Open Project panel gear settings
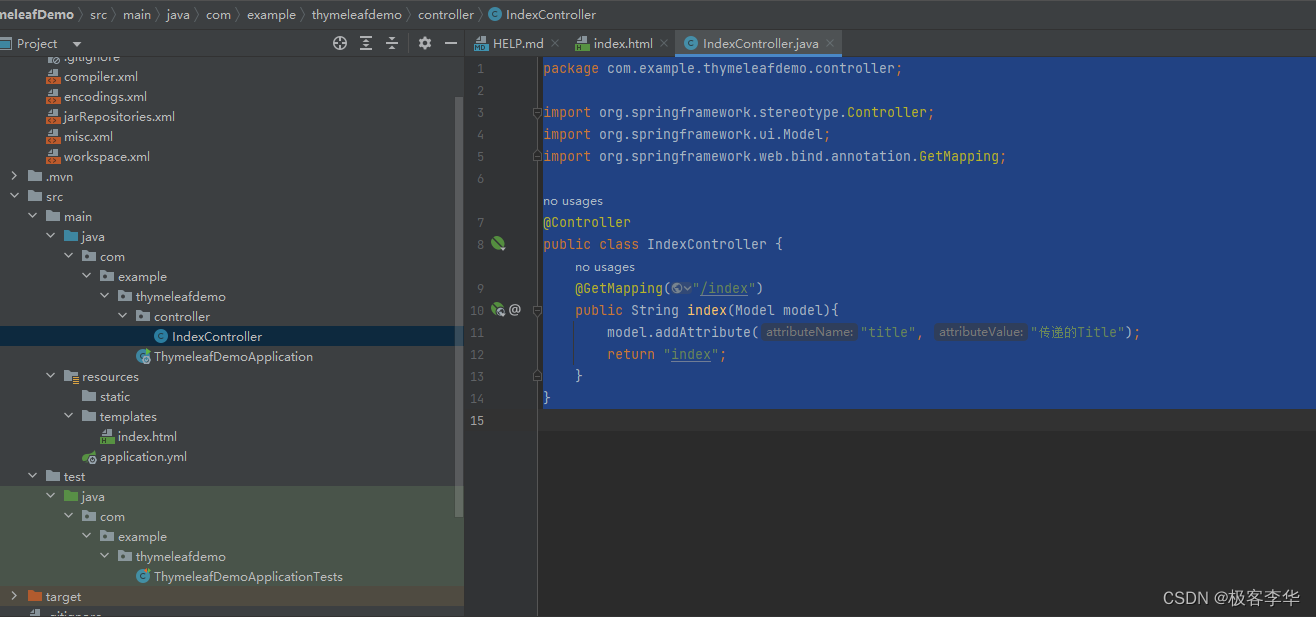 tap(425, 43)
